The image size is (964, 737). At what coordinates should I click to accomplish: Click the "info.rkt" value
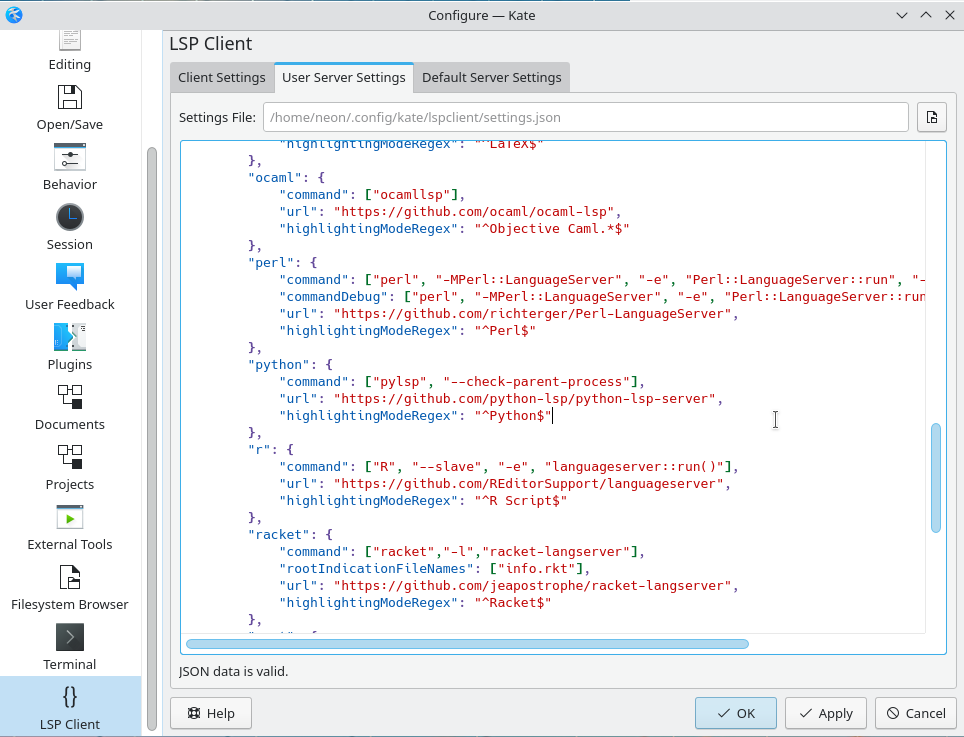[537, 569]
